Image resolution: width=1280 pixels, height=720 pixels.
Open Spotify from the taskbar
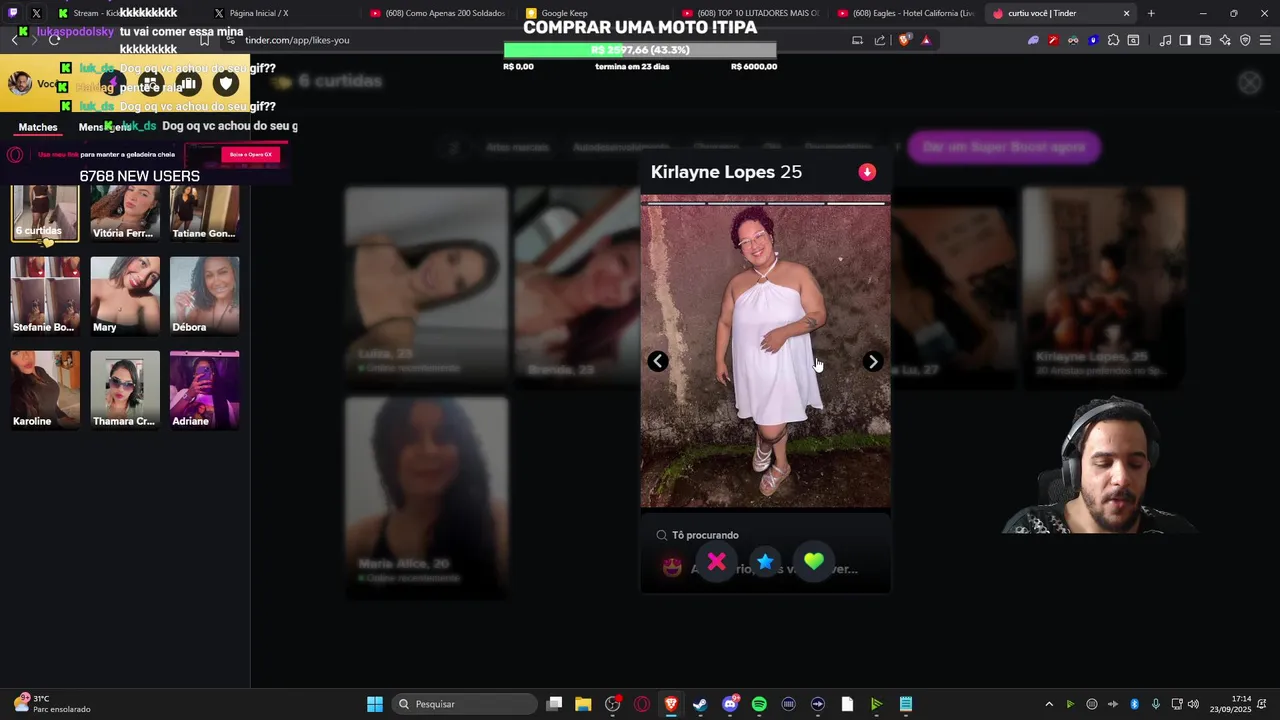(x=759, y=704)
